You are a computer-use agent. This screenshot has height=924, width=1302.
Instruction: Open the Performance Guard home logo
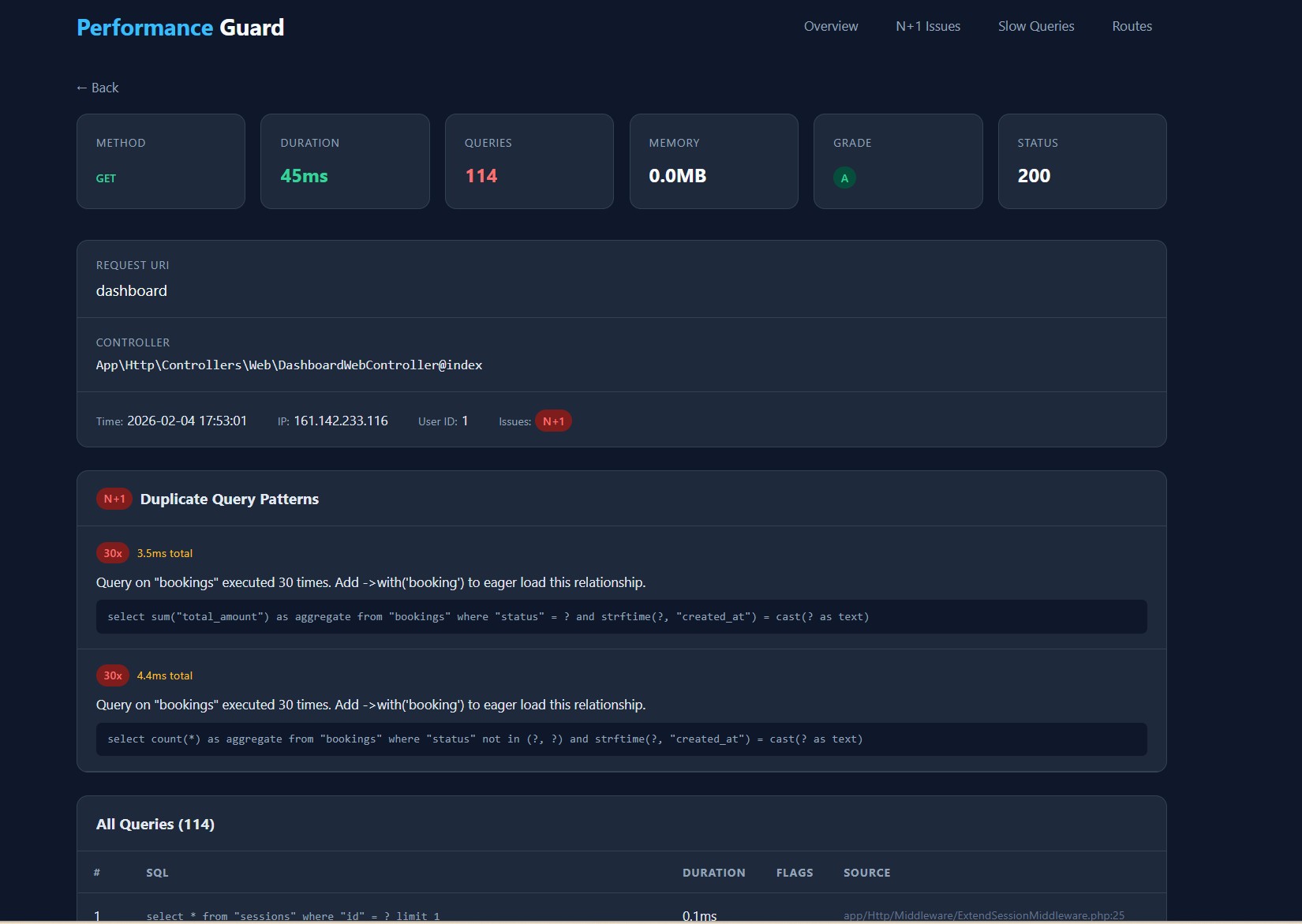[x=180, y=27]
